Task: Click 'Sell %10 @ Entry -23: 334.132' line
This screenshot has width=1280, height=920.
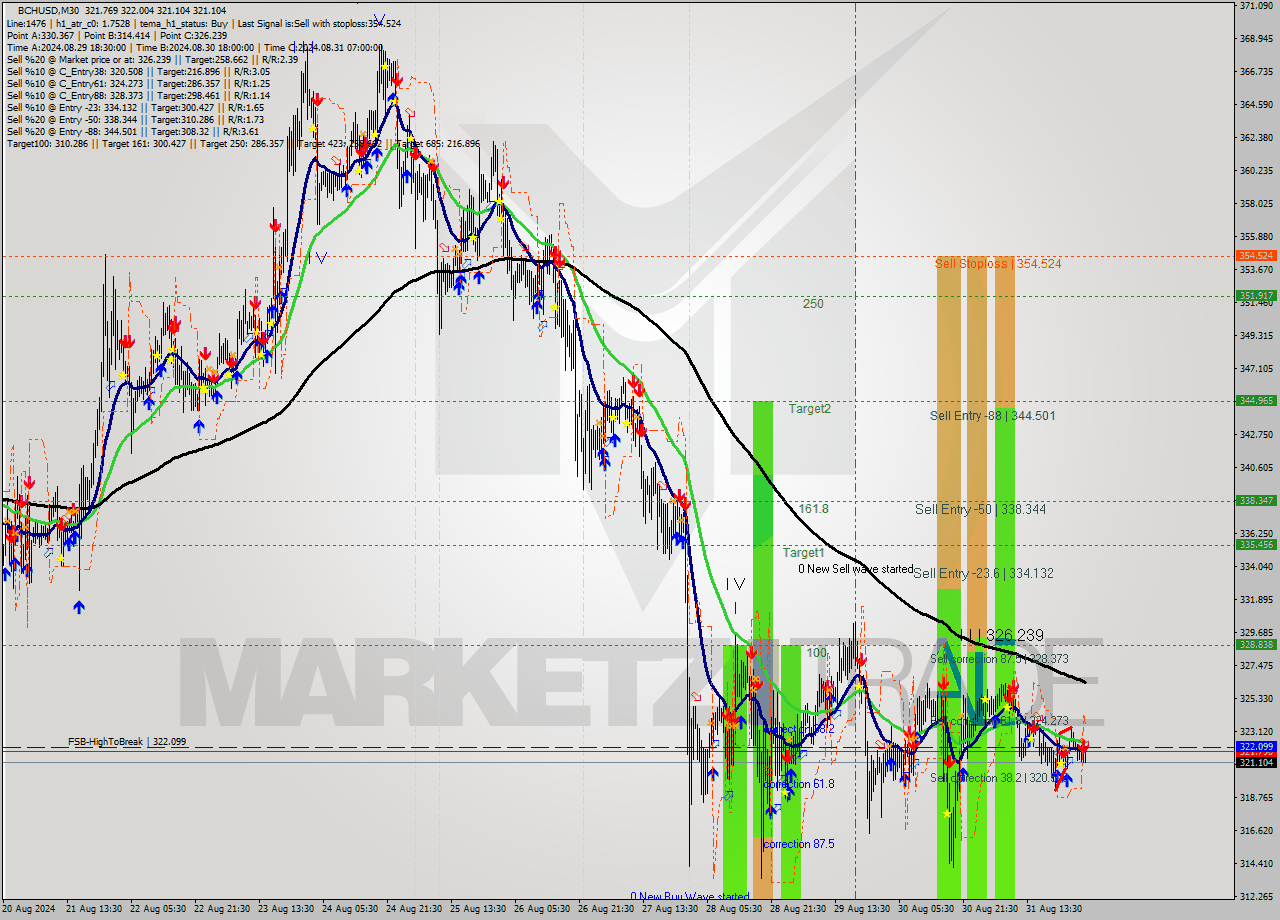Action: (x=135, y=107)
